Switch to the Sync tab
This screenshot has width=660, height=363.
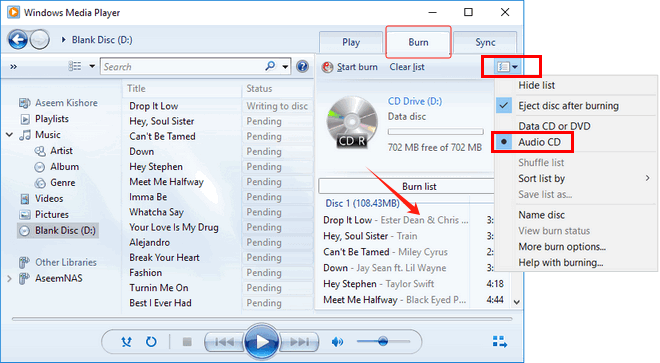(485, 42)
